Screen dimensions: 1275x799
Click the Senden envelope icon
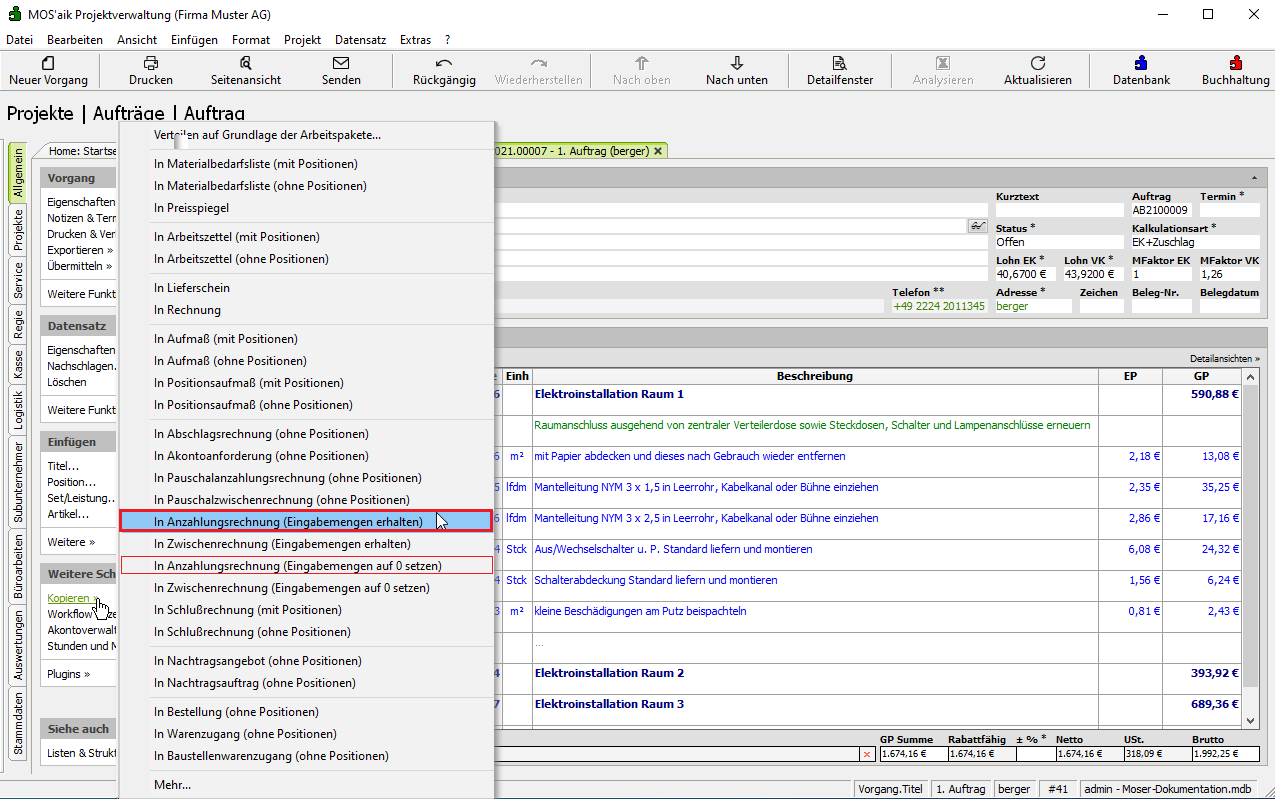pos(341,63)
